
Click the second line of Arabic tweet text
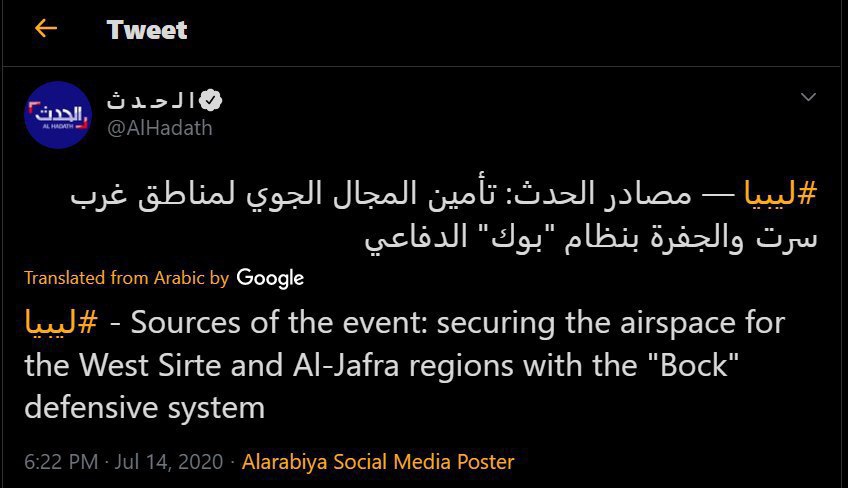pos(590,239)
